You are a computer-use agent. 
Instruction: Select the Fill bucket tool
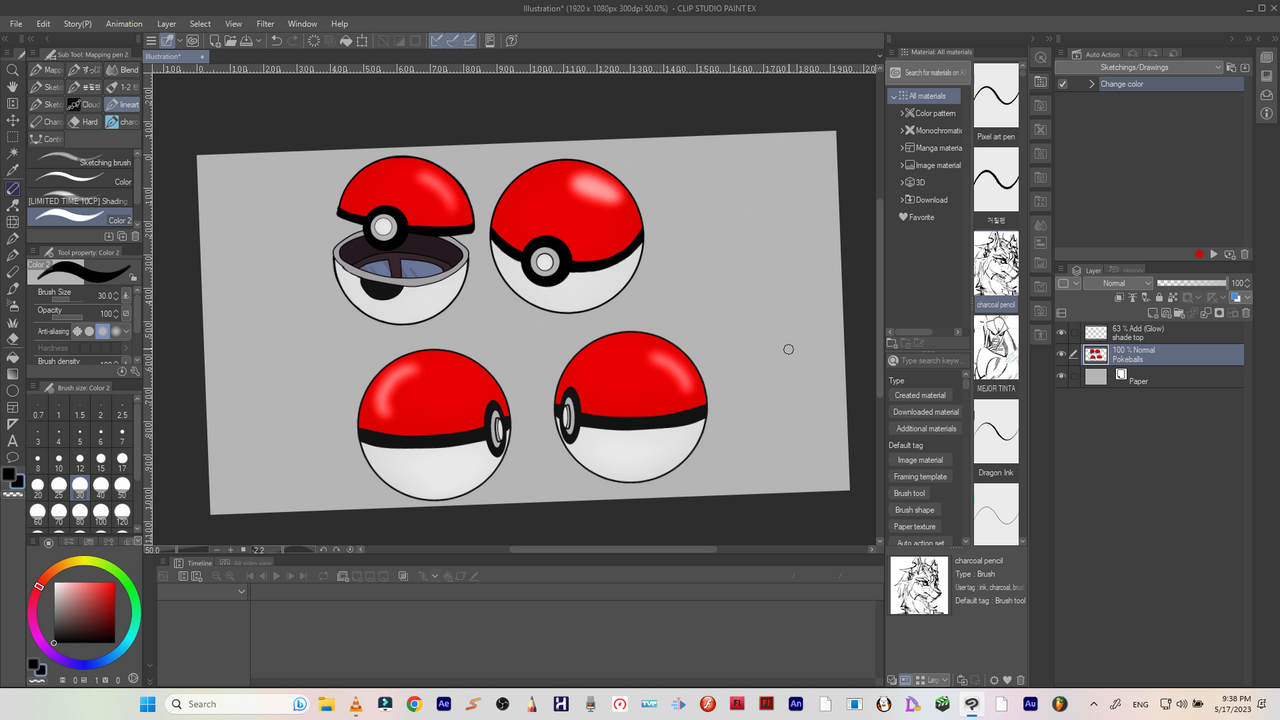[13, 357]
